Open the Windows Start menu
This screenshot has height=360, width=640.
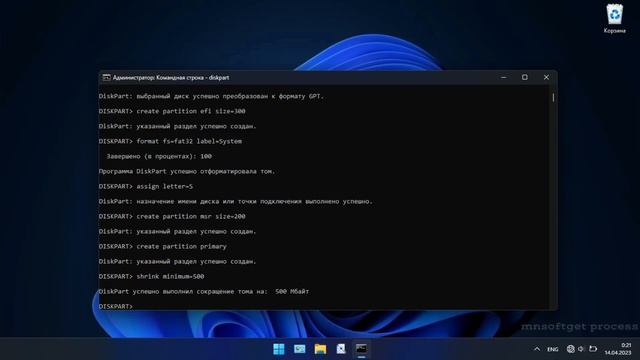(279, 349)
